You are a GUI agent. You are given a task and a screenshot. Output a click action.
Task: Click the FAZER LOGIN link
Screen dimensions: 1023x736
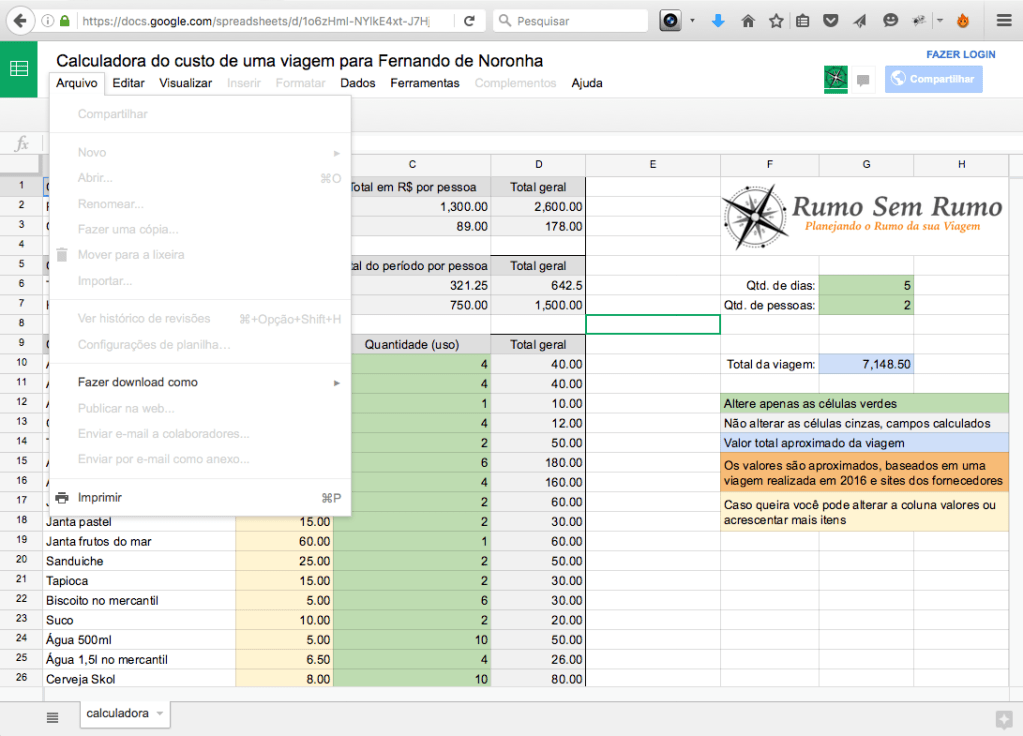point(960,54)
